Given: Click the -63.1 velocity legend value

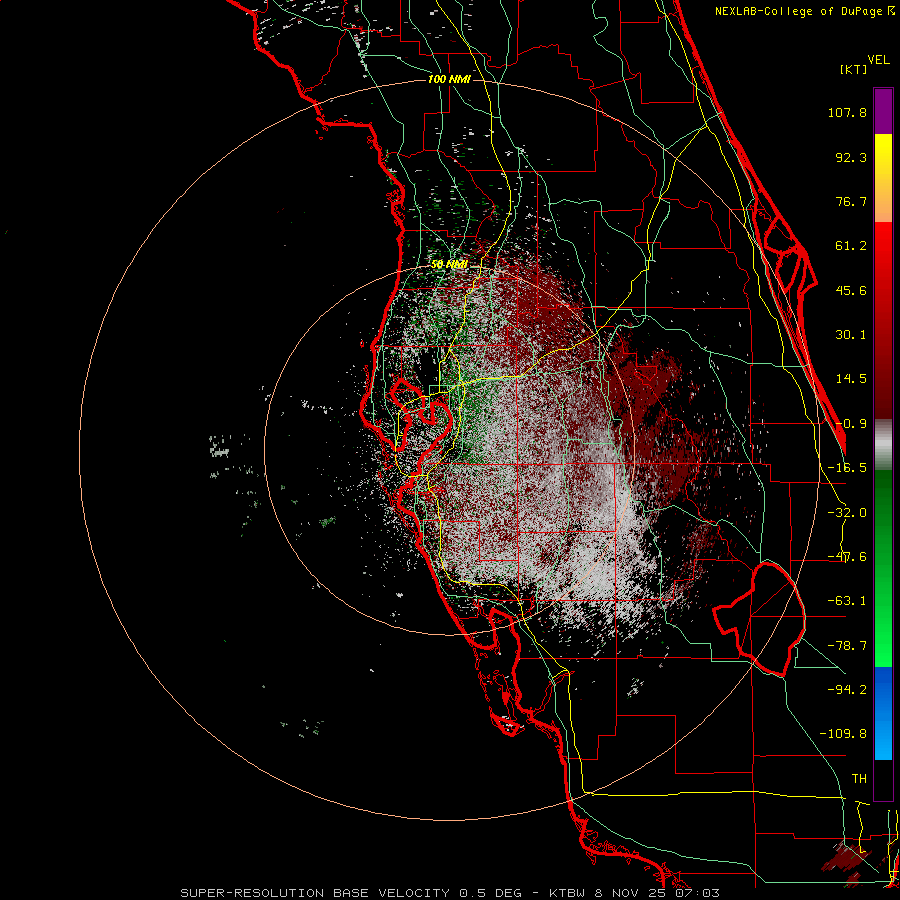Looking at the screenshot, I should coord(847,601).
